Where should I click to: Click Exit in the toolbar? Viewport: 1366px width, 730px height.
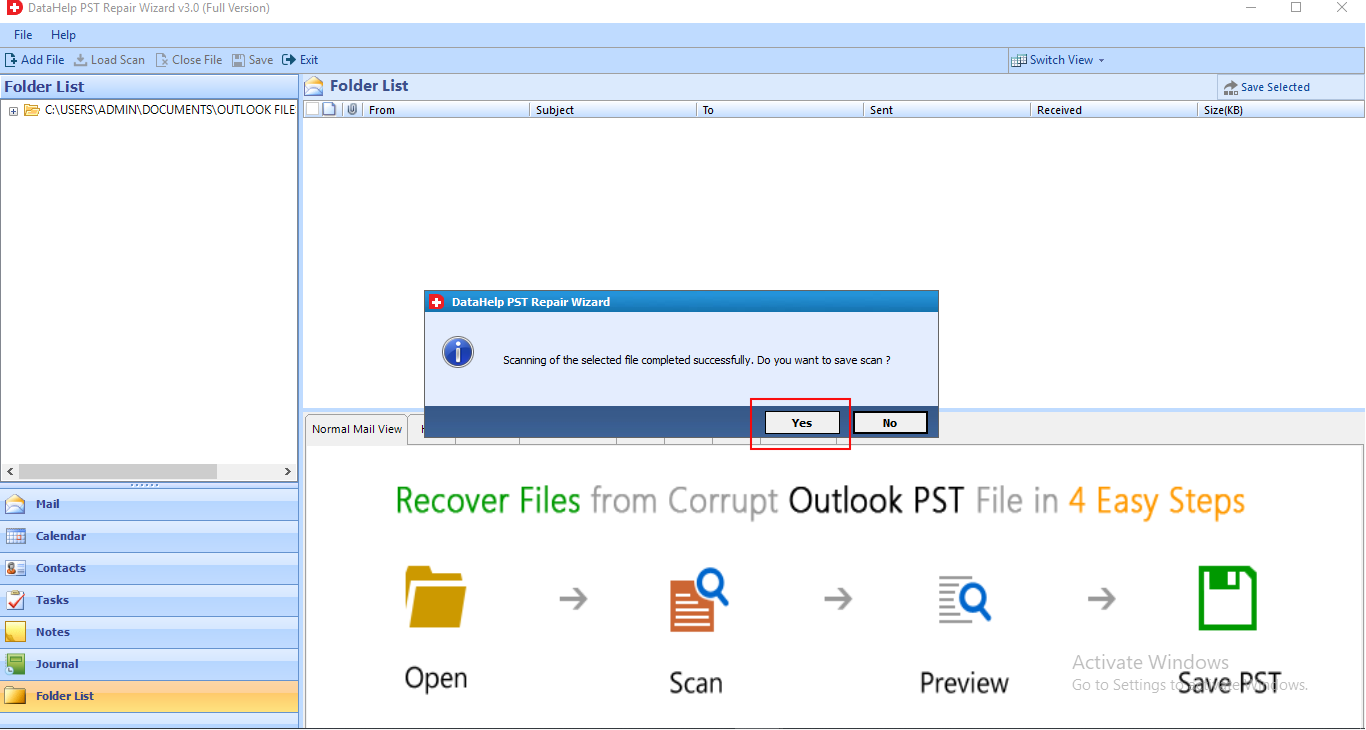tap(300, 60)
